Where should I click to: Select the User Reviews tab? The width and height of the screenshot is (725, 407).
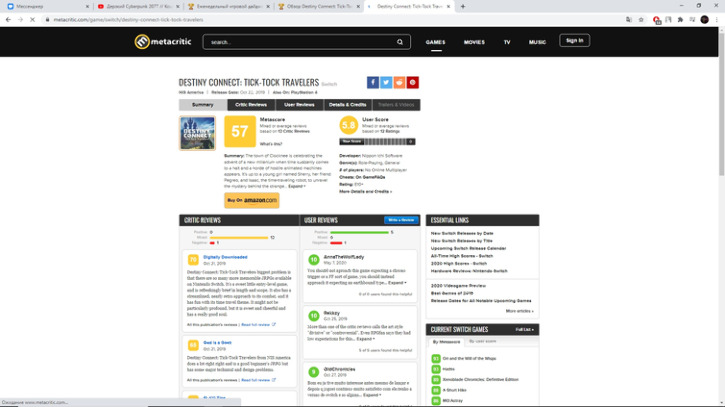(299, 105)
